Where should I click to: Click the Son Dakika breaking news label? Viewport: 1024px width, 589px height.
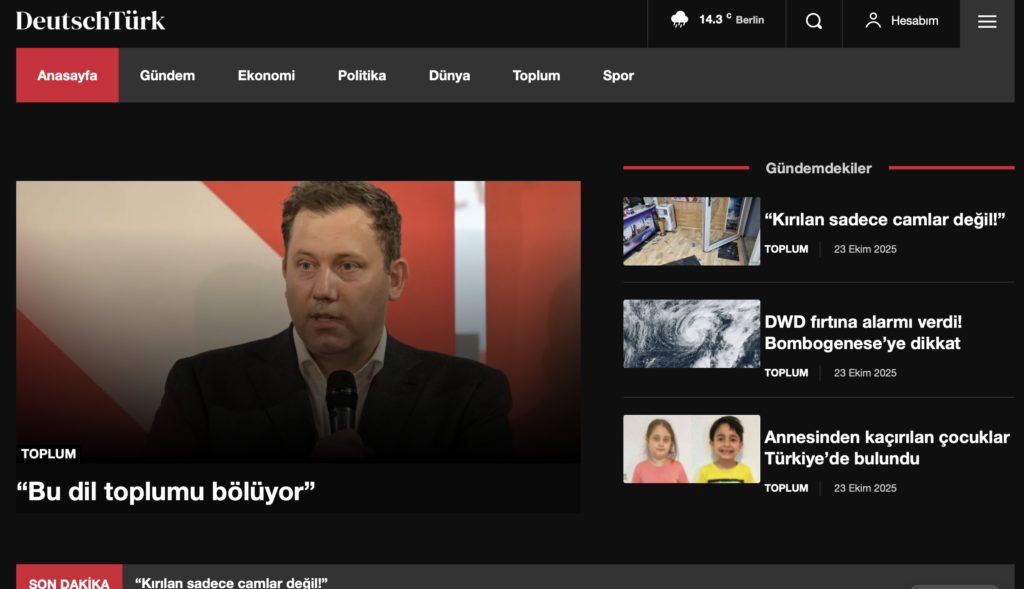point(69,580)
